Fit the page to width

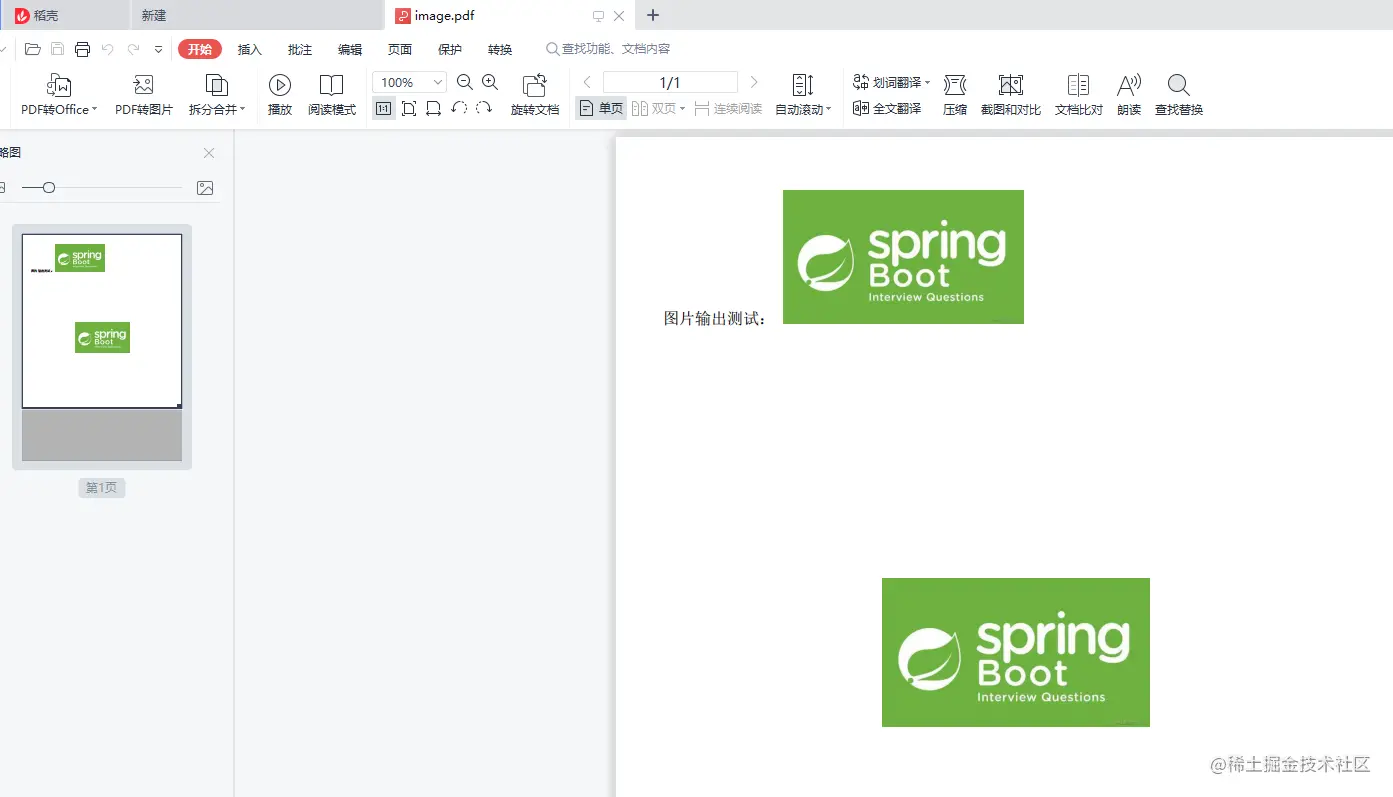(x=433, y=108)
